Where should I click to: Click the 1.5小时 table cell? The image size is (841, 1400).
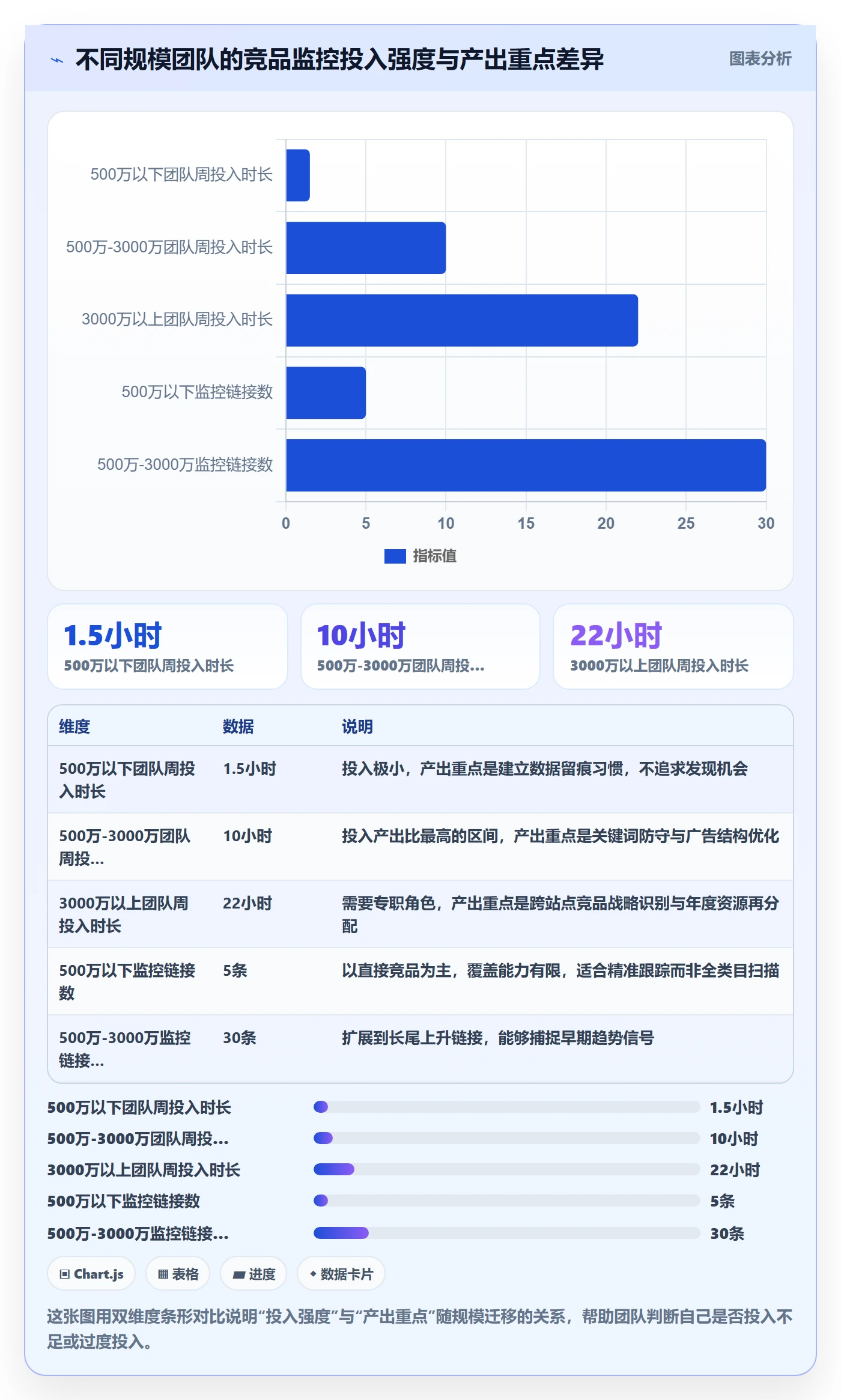(250, 769)
